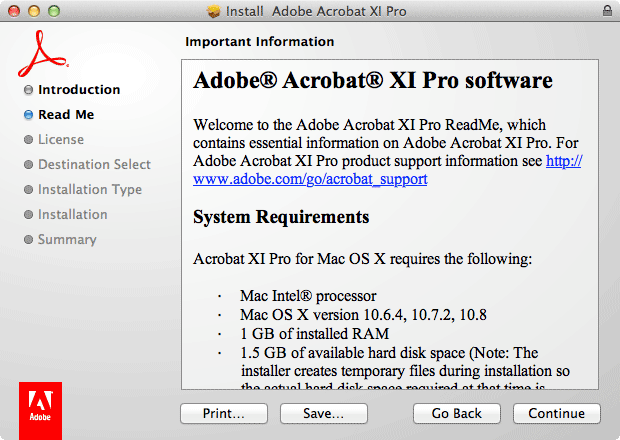Click the System Requirements heading
620x440 pixels.
(281, 217)
